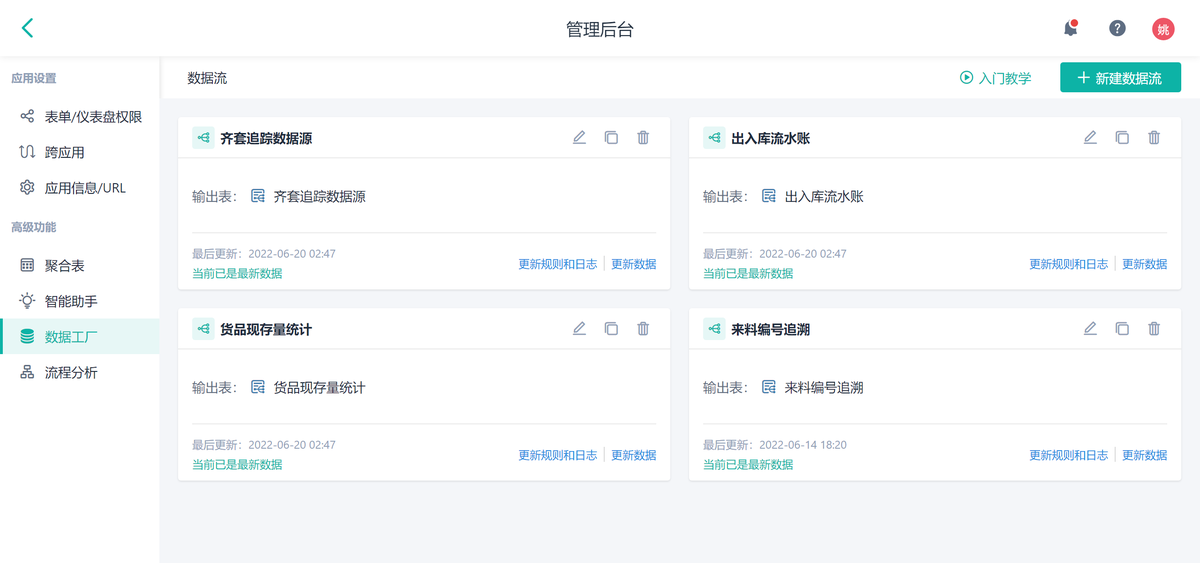Open 智能助手 from the sidebar
The height and width of the screenshot is (563, 1200).
71,301
